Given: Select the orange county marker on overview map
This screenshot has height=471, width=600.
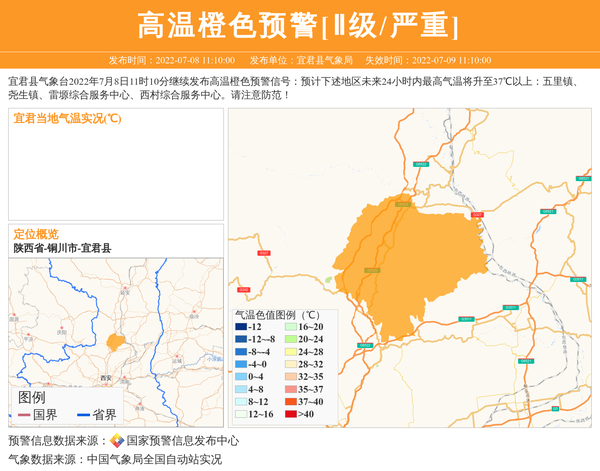Looking at the screenshot, I should pos(116,342).
